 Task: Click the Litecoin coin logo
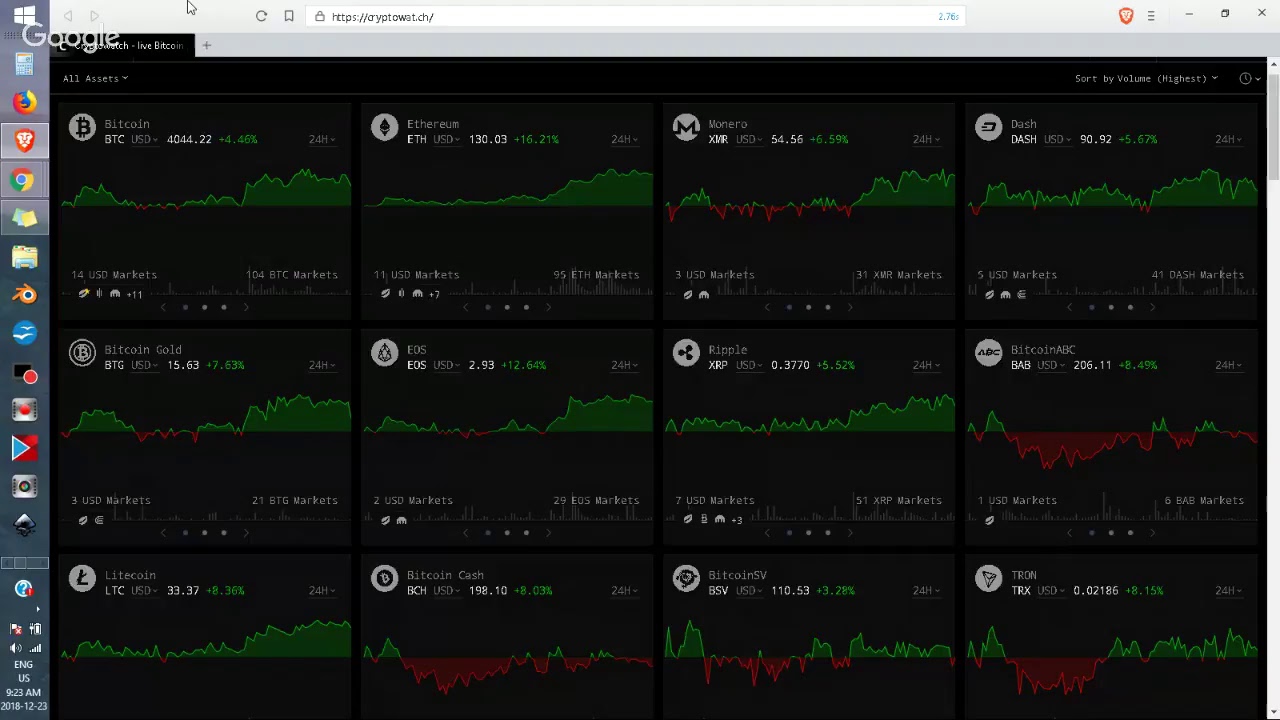pyautogui.click(x=82, y=579)
